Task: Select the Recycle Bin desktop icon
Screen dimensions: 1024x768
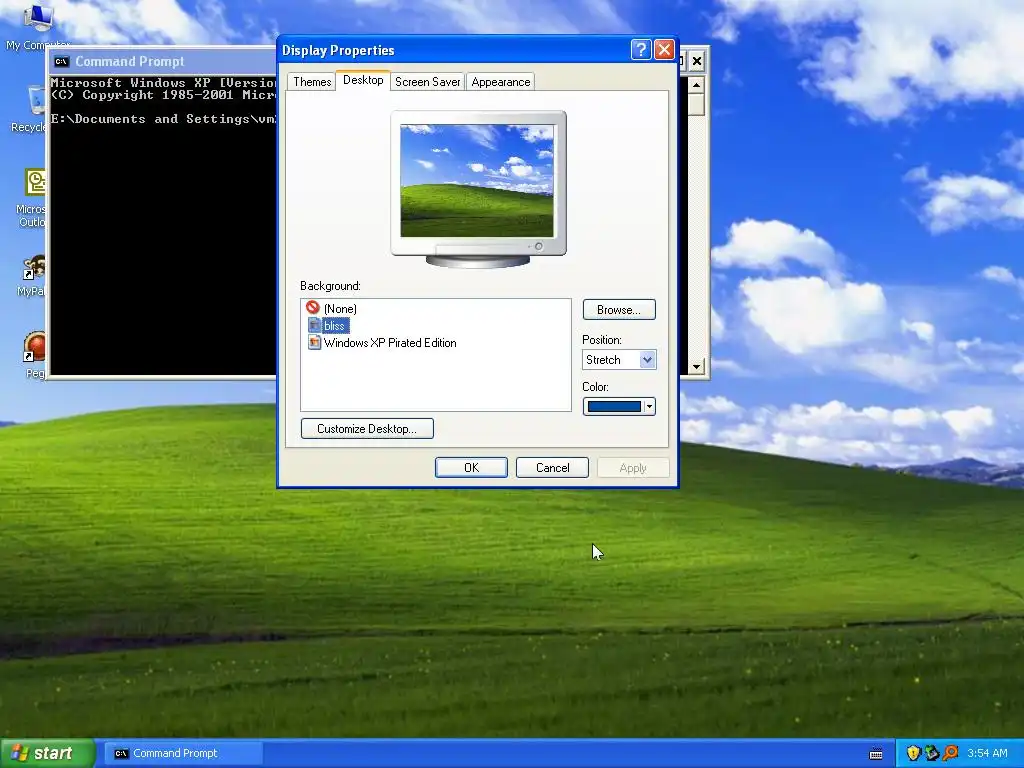Action: pos(29,108)
